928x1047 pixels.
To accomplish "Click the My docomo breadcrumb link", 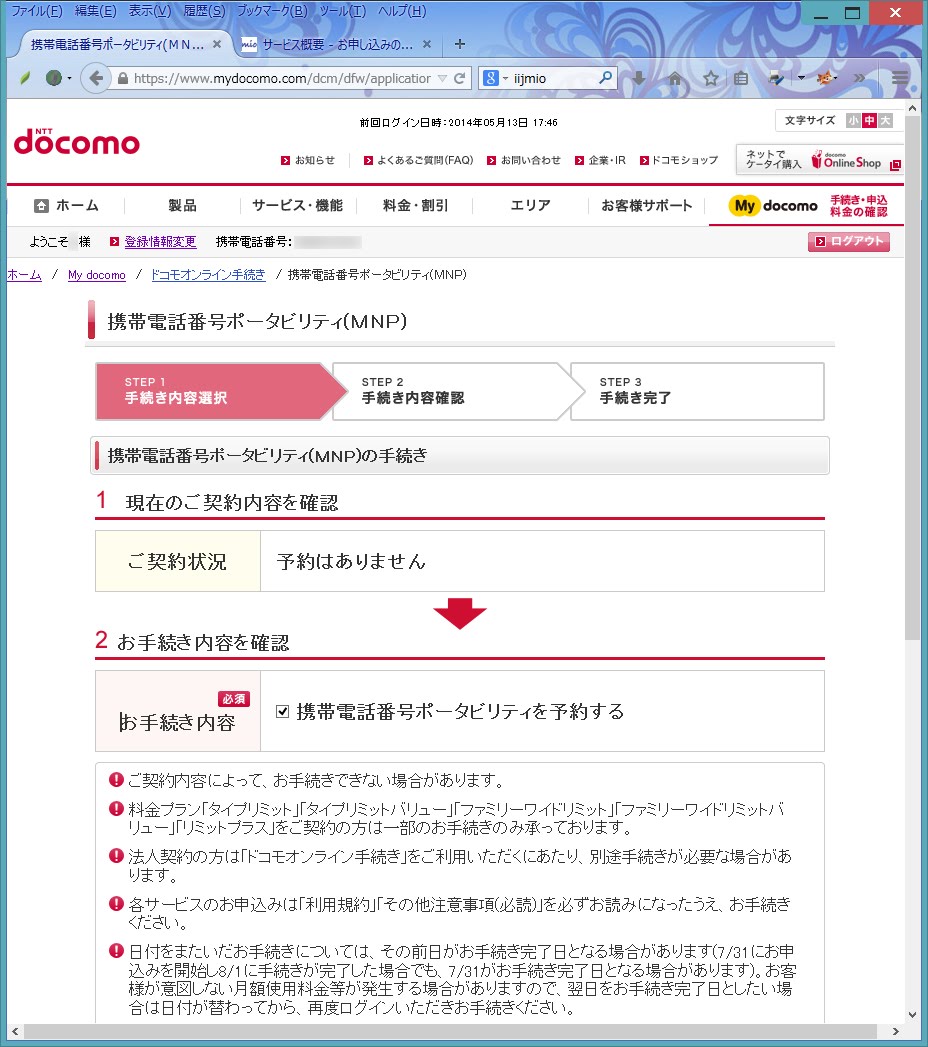I will 97,275.
